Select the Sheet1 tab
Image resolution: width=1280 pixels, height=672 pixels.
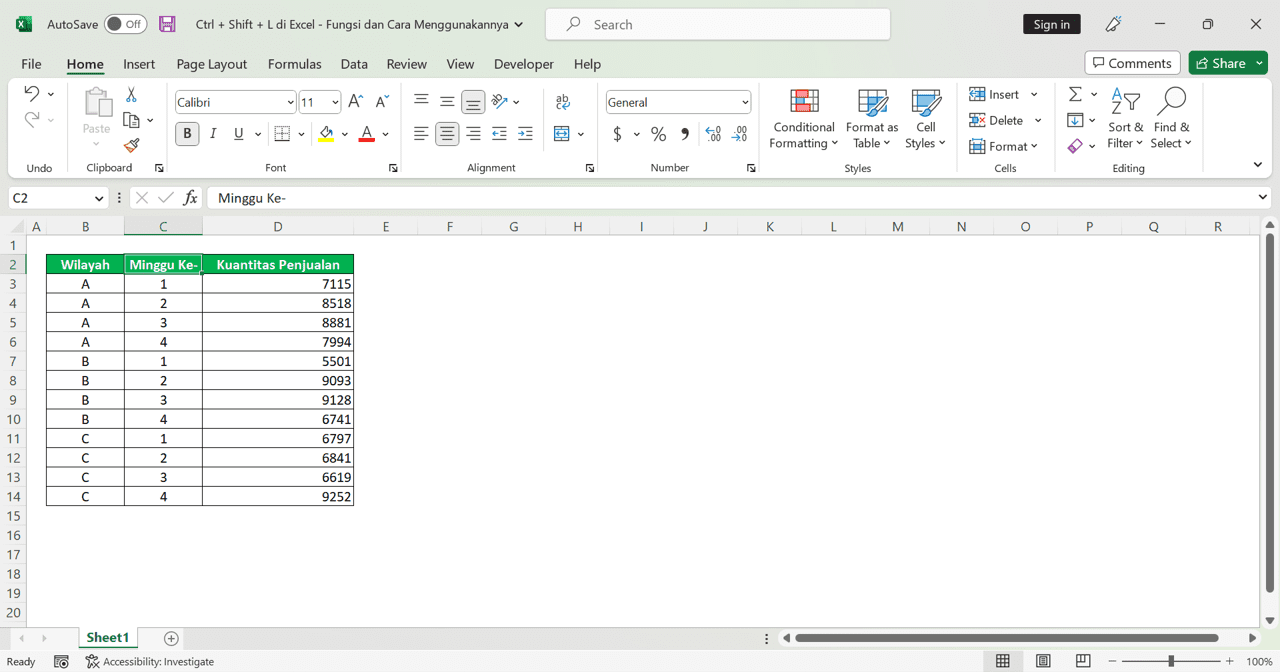click(107, 638)
